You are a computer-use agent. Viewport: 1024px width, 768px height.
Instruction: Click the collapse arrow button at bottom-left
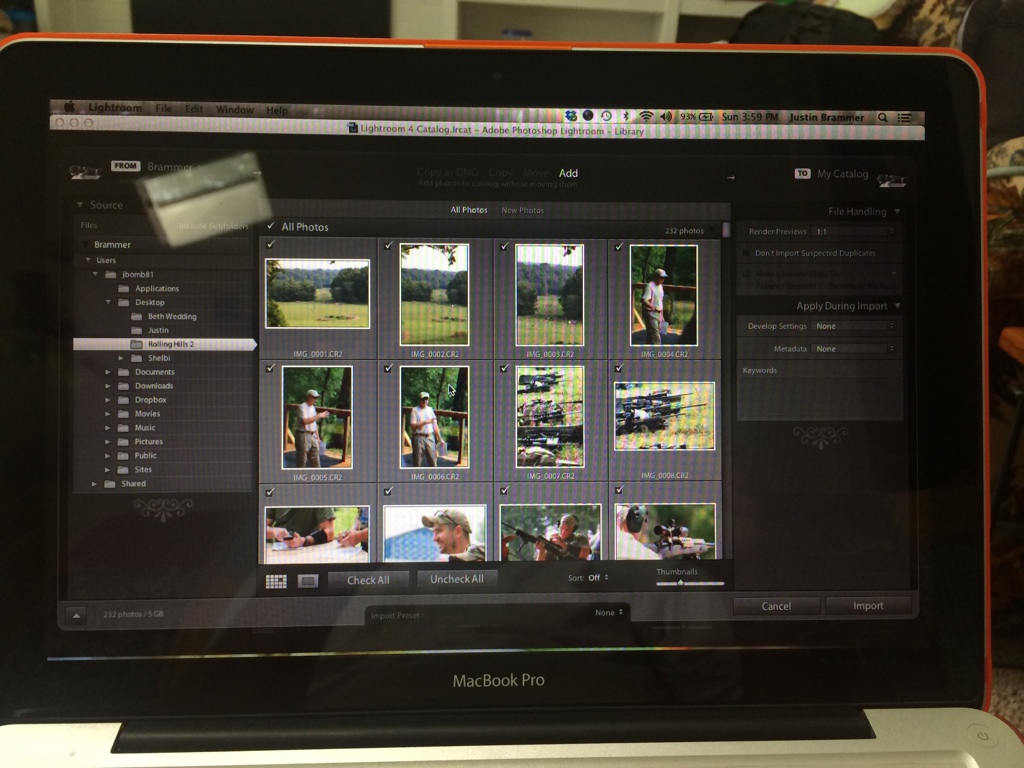pos(76,615)
